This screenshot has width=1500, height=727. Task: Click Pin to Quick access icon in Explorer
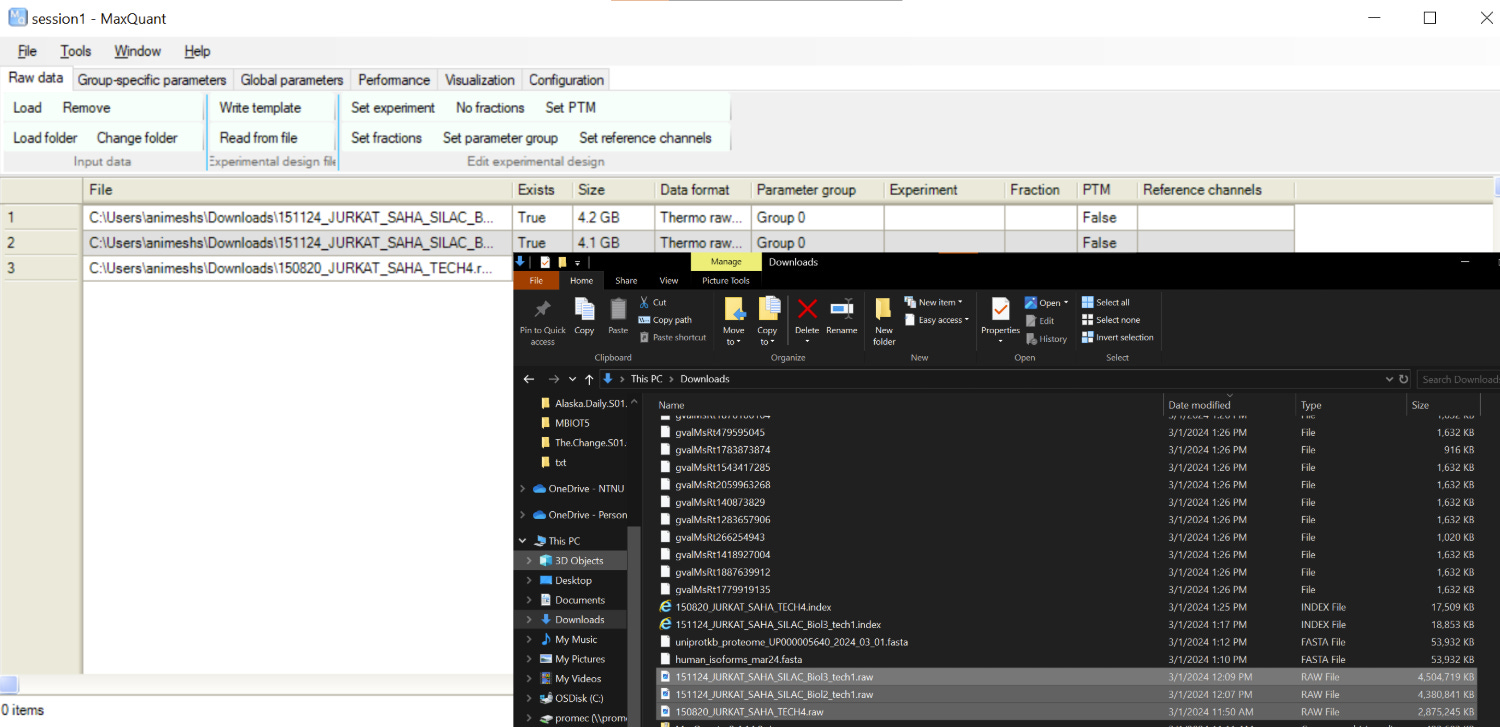(543, 309)
